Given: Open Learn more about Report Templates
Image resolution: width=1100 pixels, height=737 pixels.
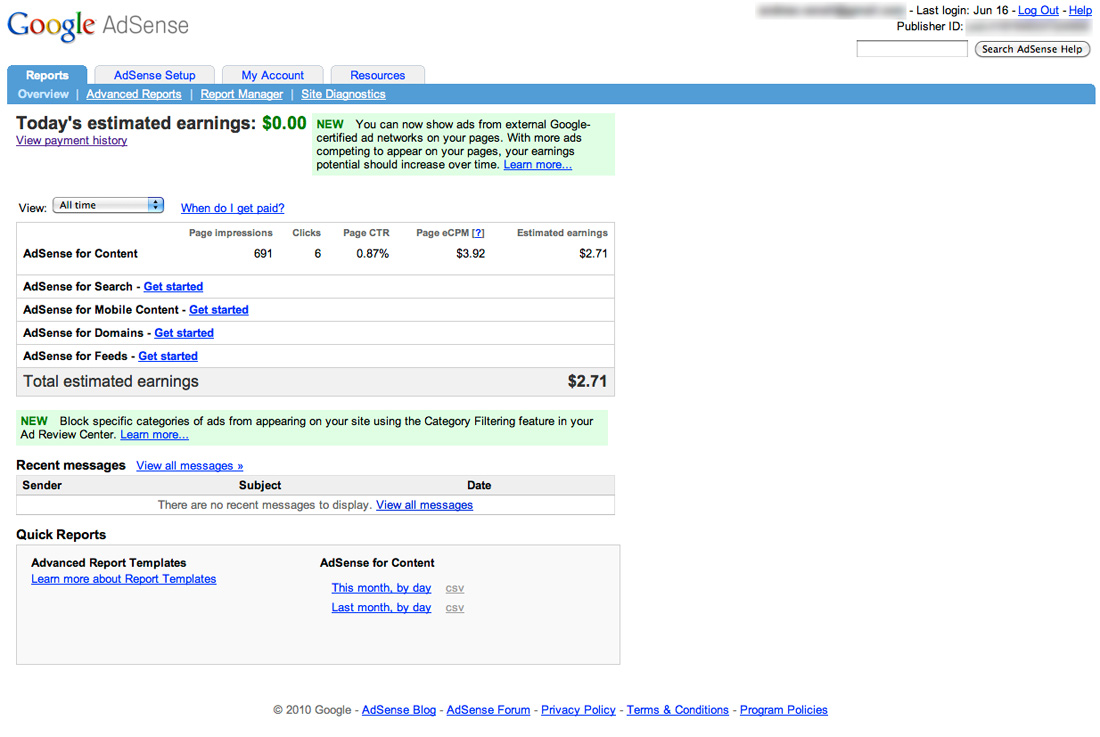Looking at the screenshot, I should click(123, 579).
